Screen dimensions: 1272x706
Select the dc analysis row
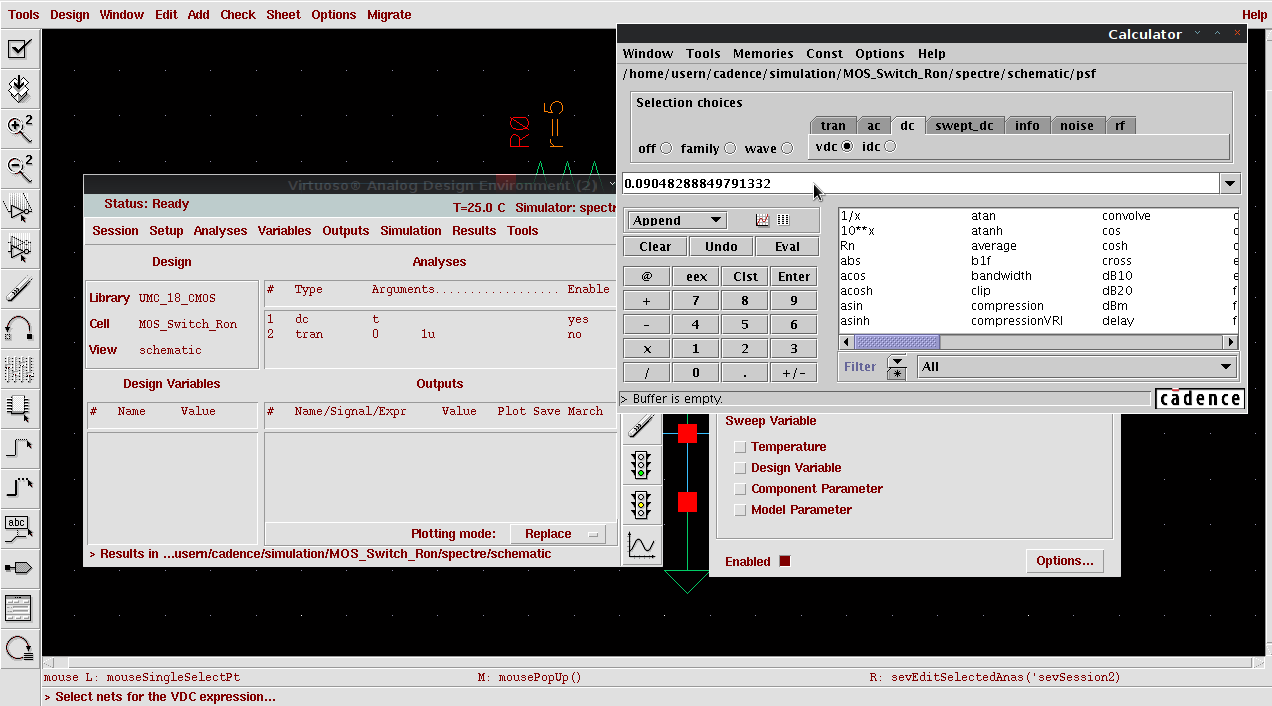click(439, 320)
